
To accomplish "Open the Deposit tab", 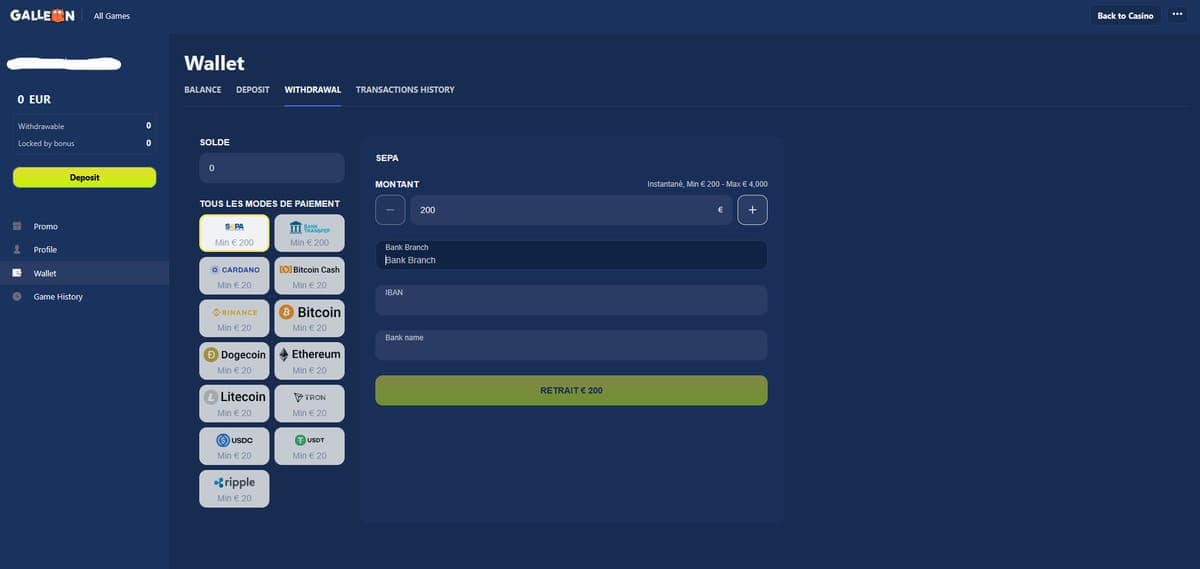I will pos(253,90).
